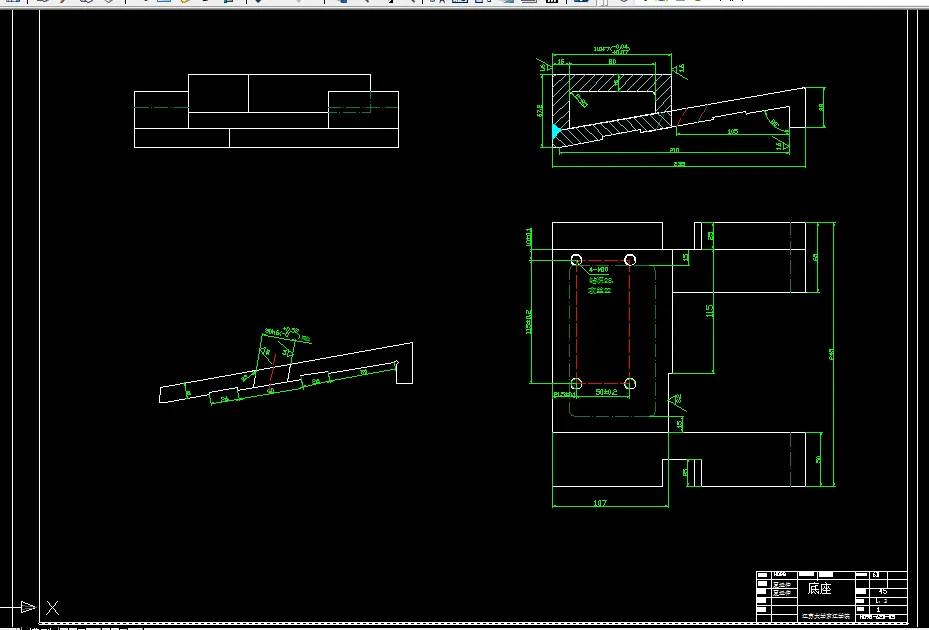Select the red centerline in the inclined view
Screen dimensions: 929x630
coord(273,371)
